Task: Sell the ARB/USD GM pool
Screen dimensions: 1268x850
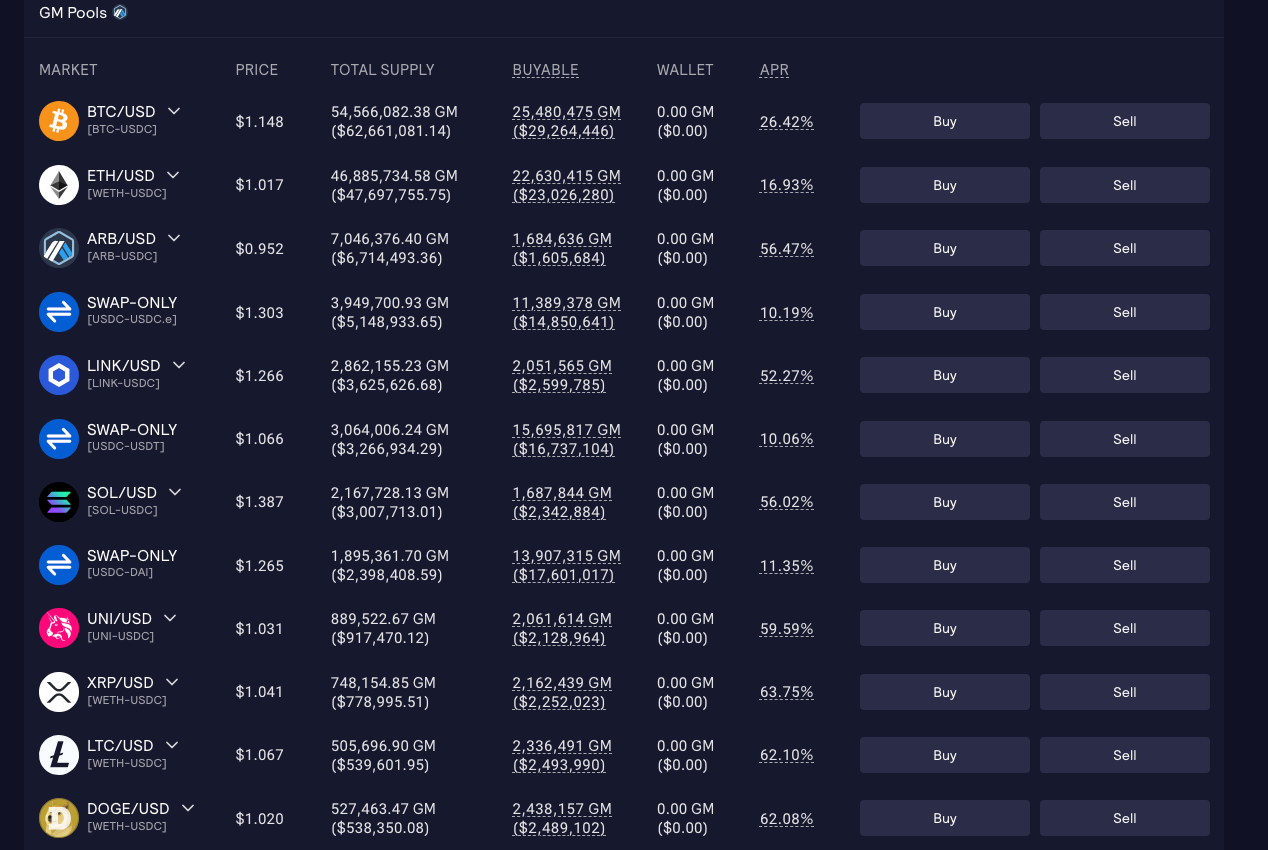Action: click(x=1124, y=248)
